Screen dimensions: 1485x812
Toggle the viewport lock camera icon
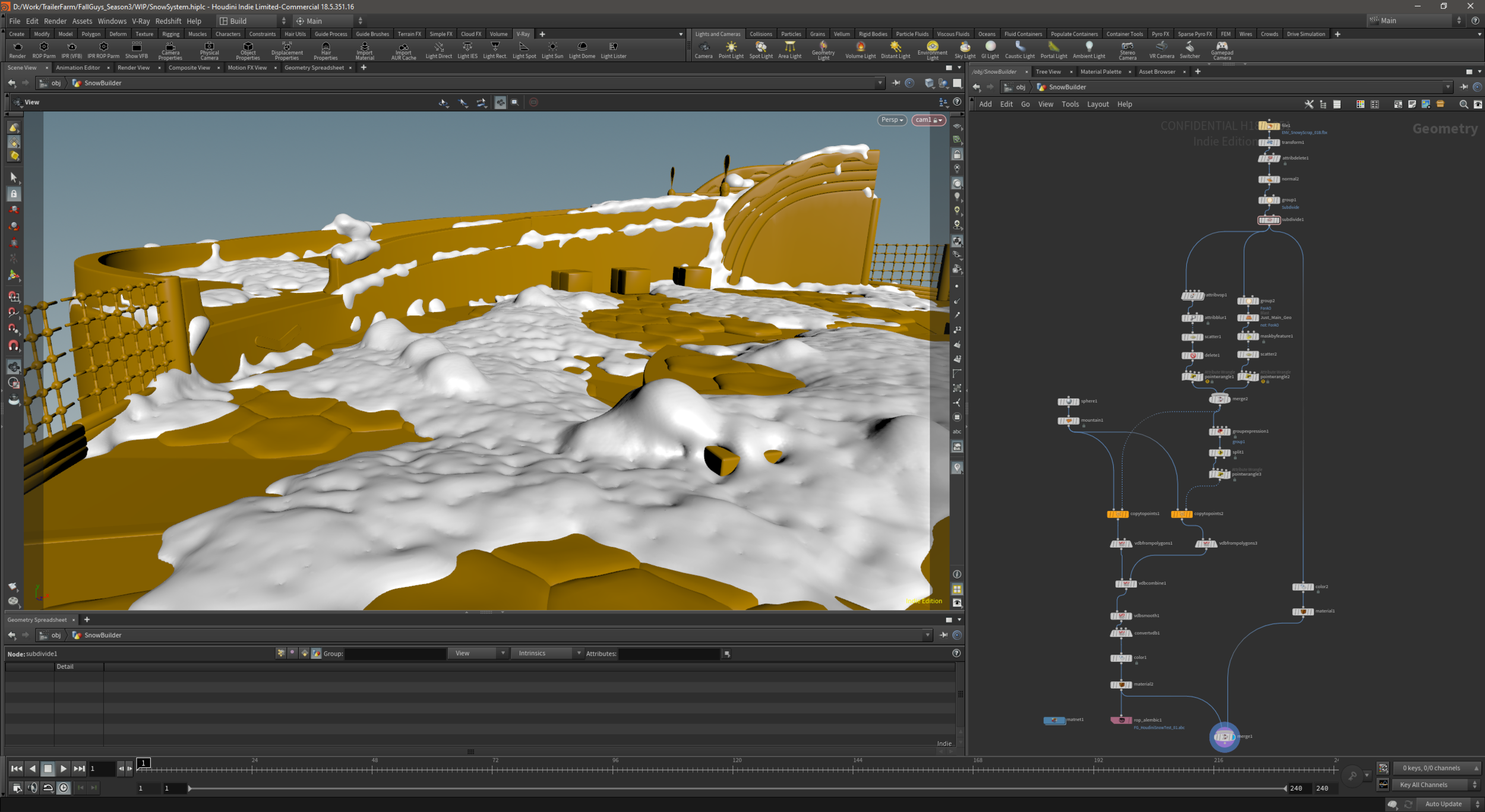coord(957,154)
